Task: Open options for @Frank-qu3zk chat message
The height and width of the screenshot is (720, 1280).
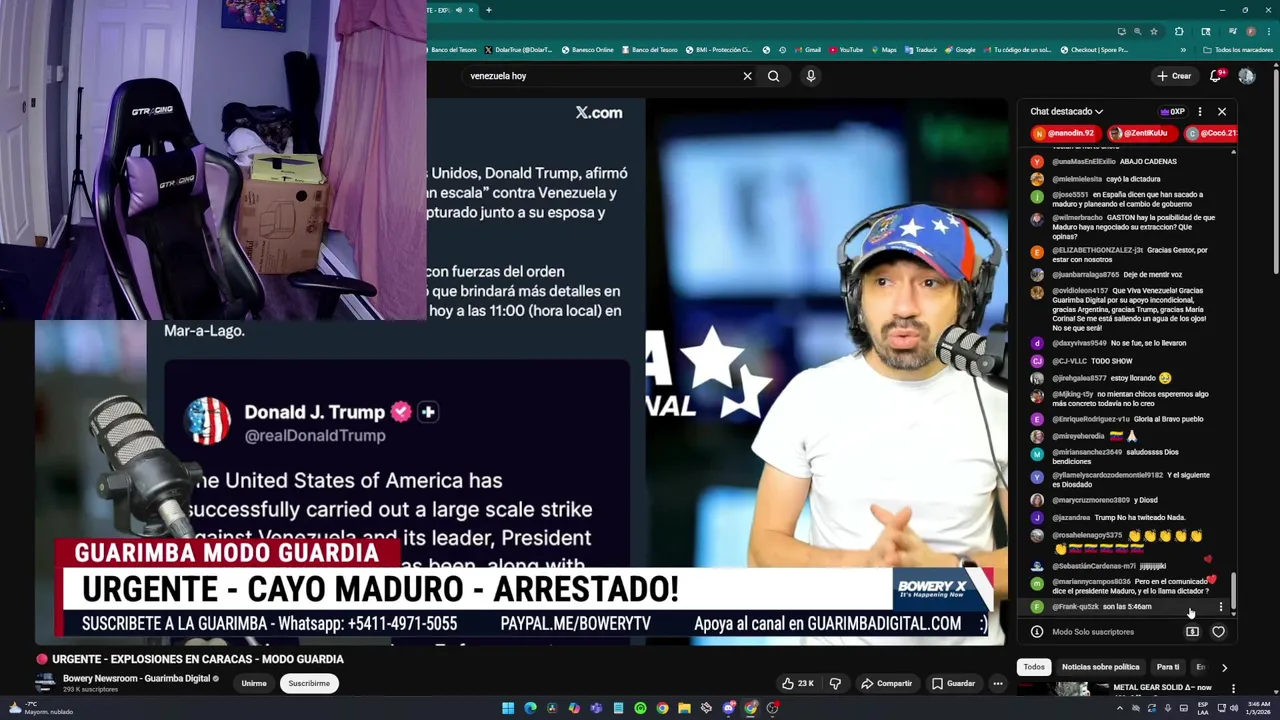Action: (x=1220, y=607)
